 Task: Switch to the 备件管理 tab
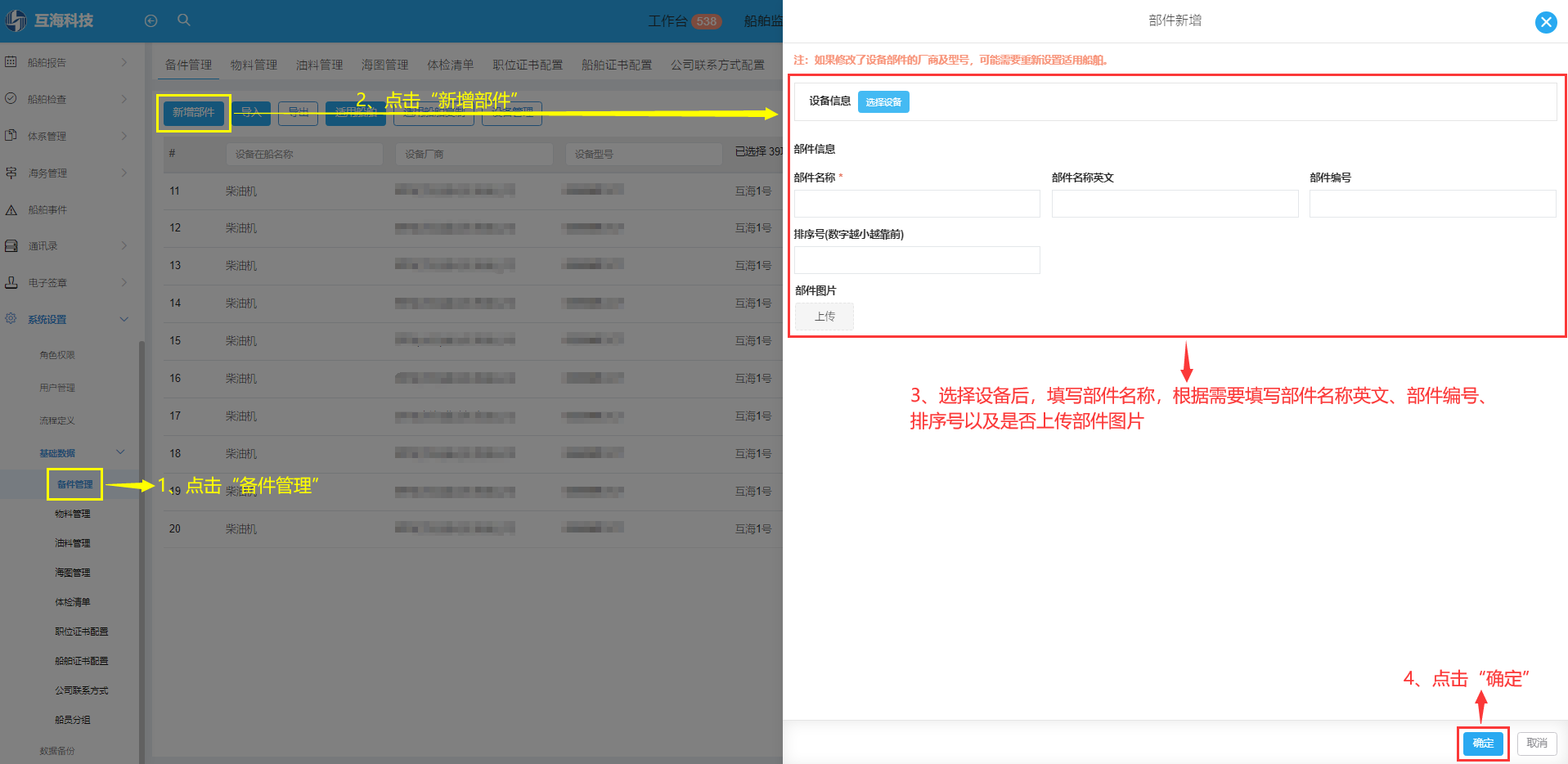[188, 65]
